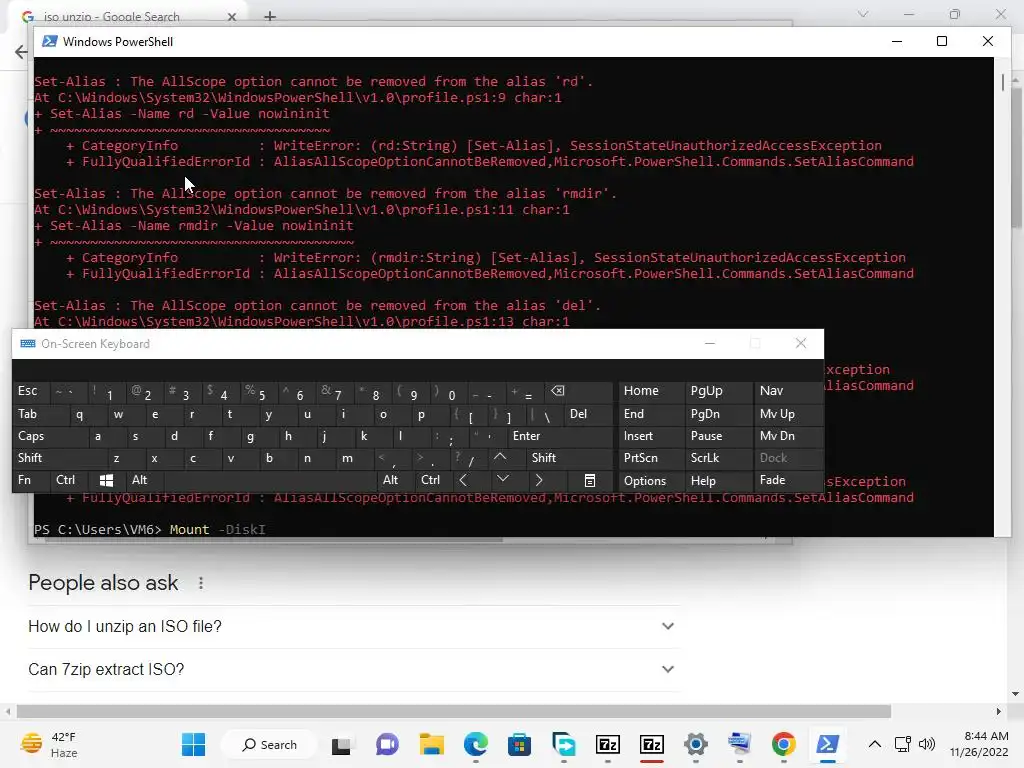Launch Microsoft Edge from taskbar
The image size is (1024, 768).
point(475,744)
